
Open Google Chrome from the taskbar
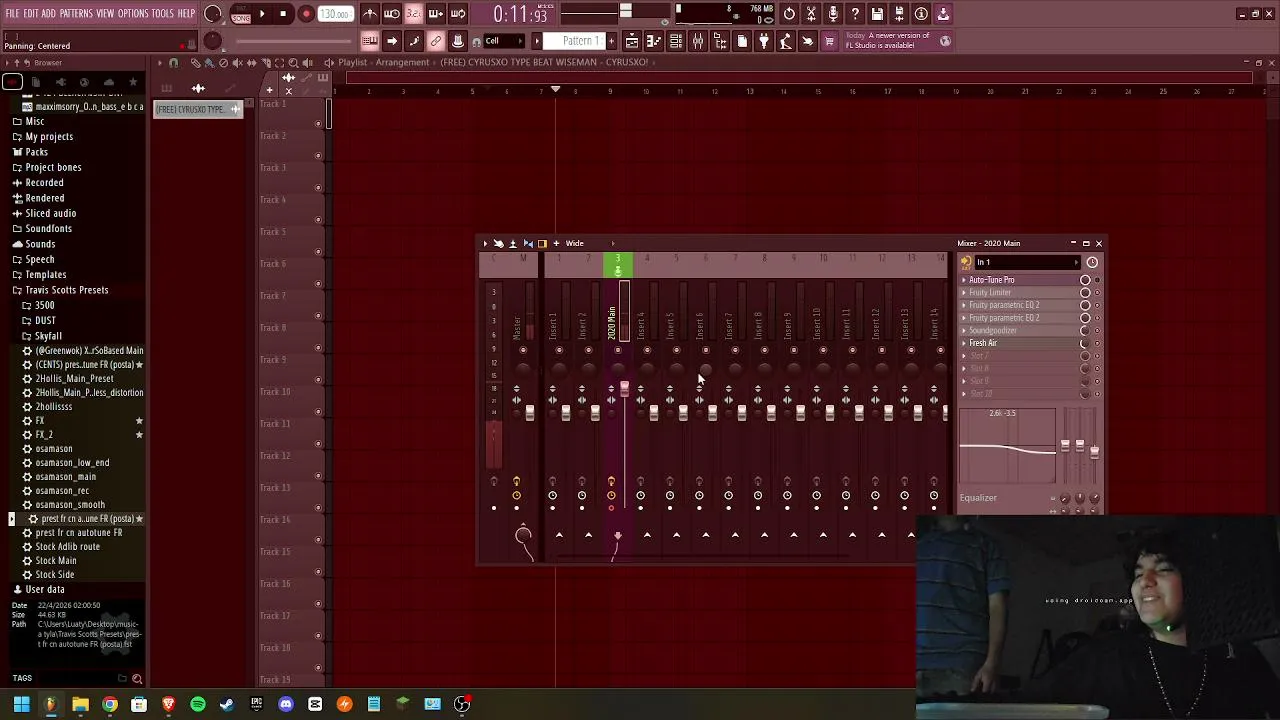(110, 704)
